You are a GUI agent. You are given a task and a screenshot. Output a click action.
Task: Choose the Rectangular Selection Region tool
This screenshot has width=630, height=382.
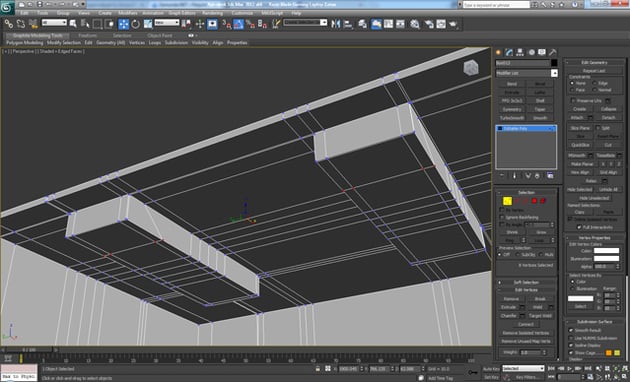tap(97, 24)
